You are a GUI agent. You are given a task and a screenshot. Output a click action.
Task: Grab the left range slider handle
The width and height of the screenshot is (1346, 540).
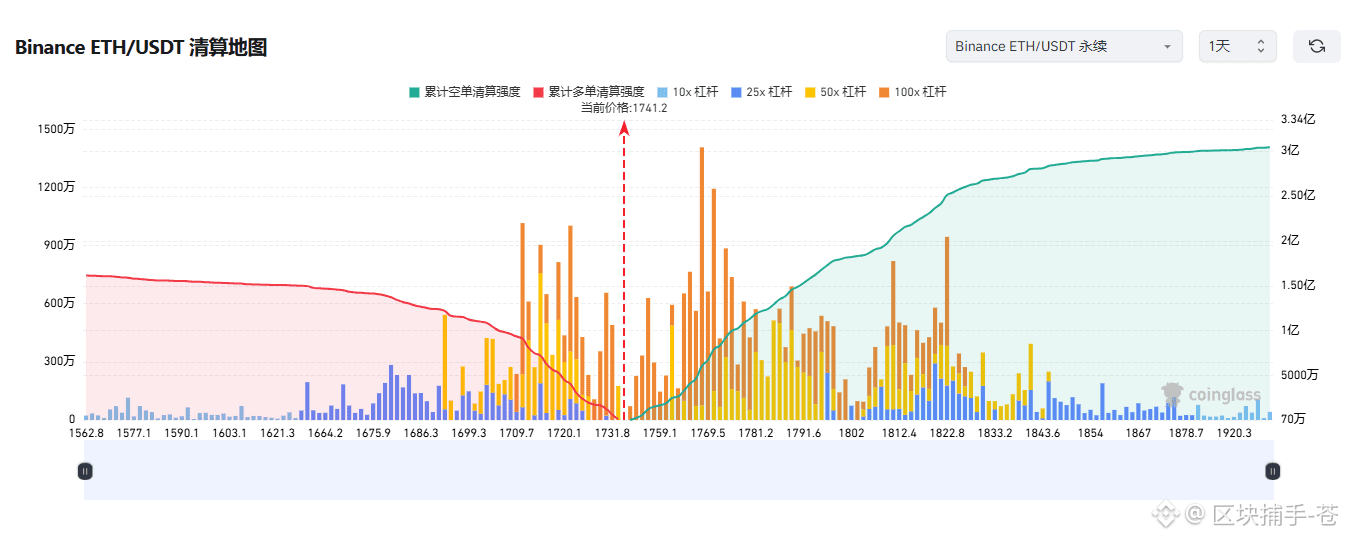click(x=85, y=471)
